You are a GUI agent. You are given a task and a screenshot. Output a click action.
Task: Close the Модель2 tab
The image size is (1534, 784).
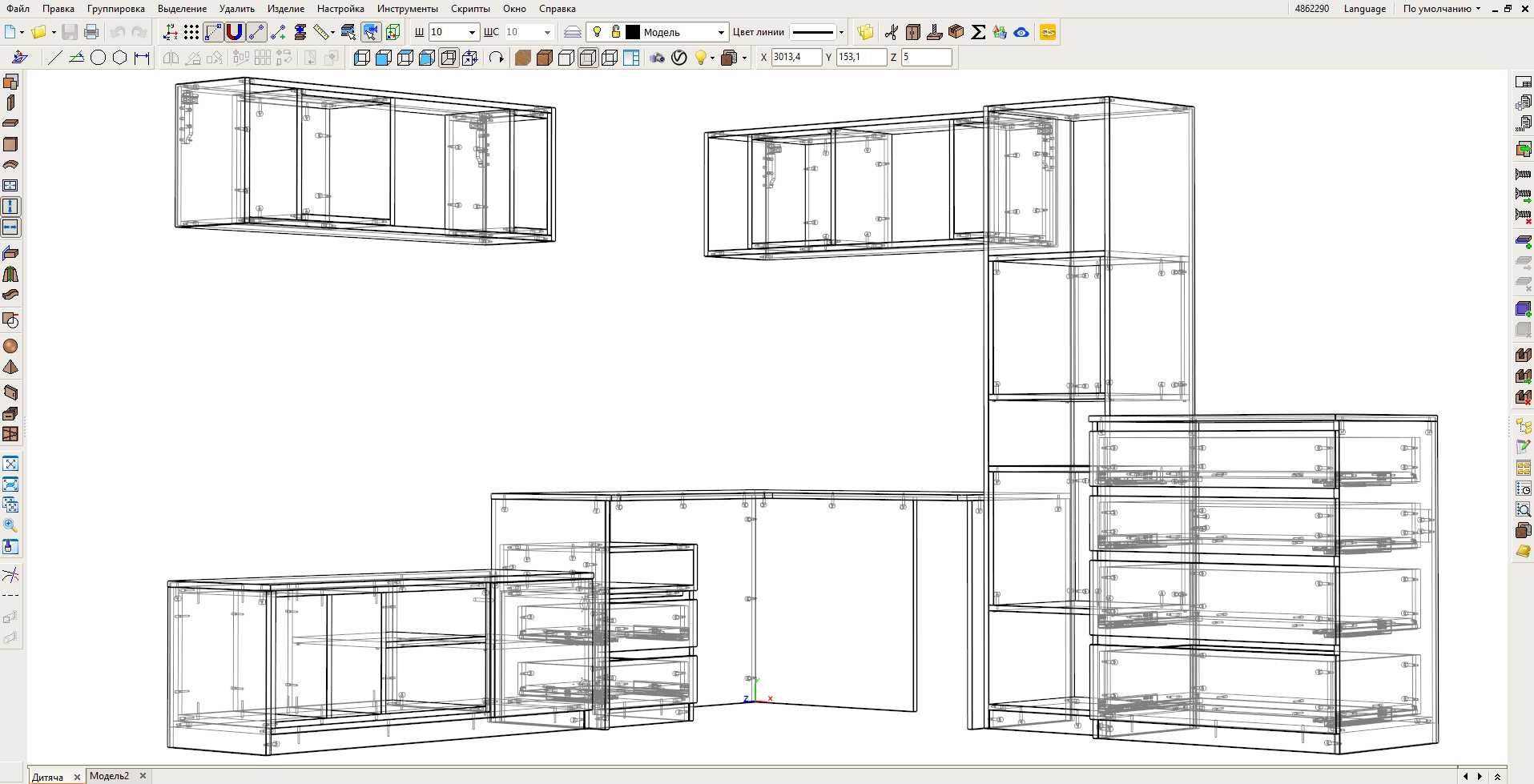tap(143, 776)
